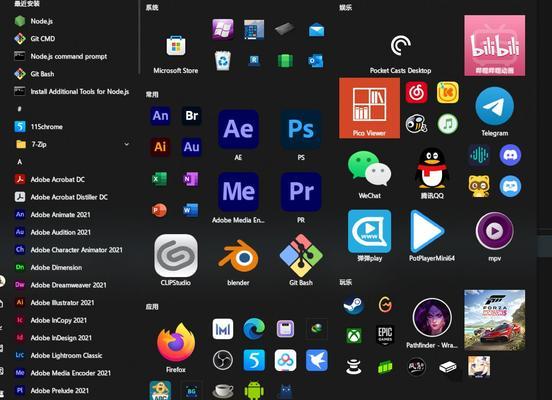This screenshot has width=552, height=400.
Task: Launch PowerPoint from the small tile
Action: (x=159, y=210)
